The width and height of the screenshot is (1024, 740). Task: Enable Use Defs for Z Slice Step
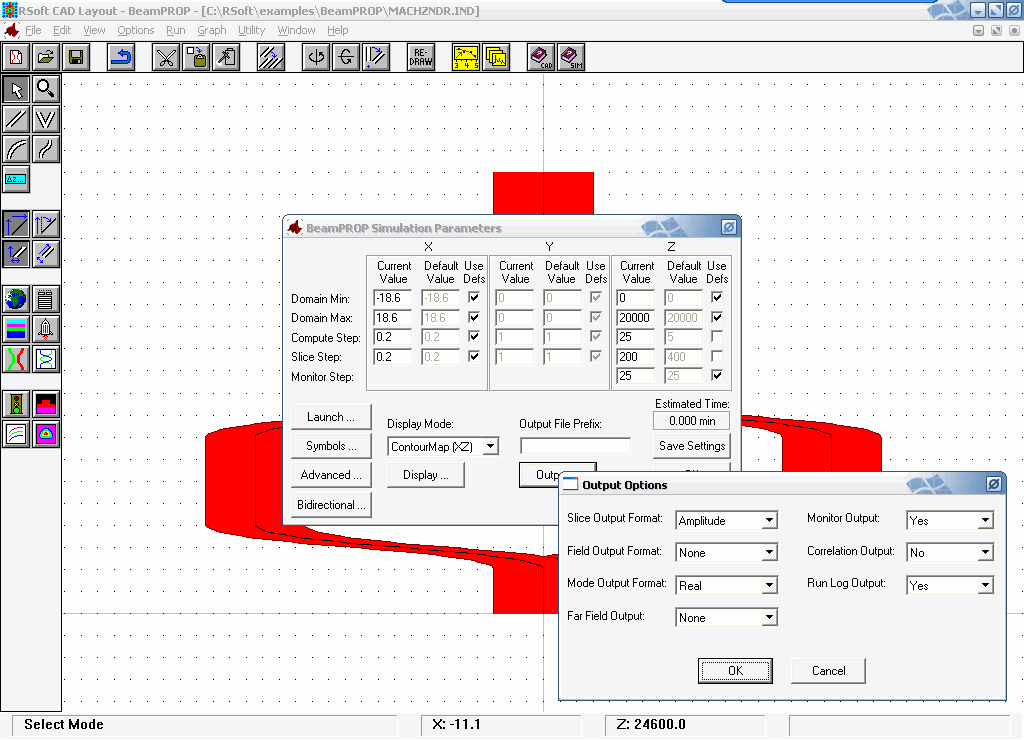717,356
